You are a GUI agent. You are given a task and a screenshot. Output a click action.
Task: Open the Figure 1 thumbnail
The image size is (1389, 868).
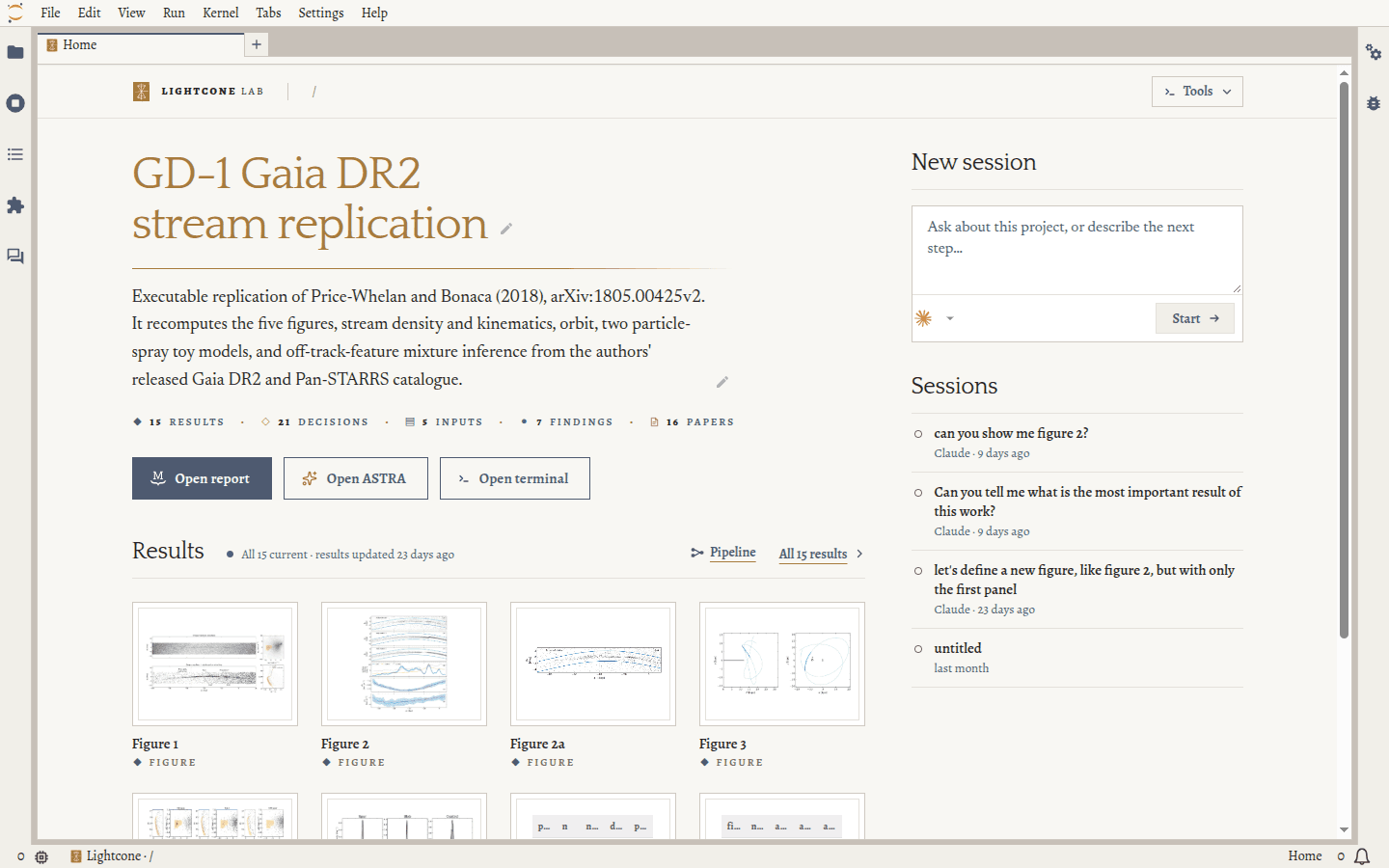(215, 664)
